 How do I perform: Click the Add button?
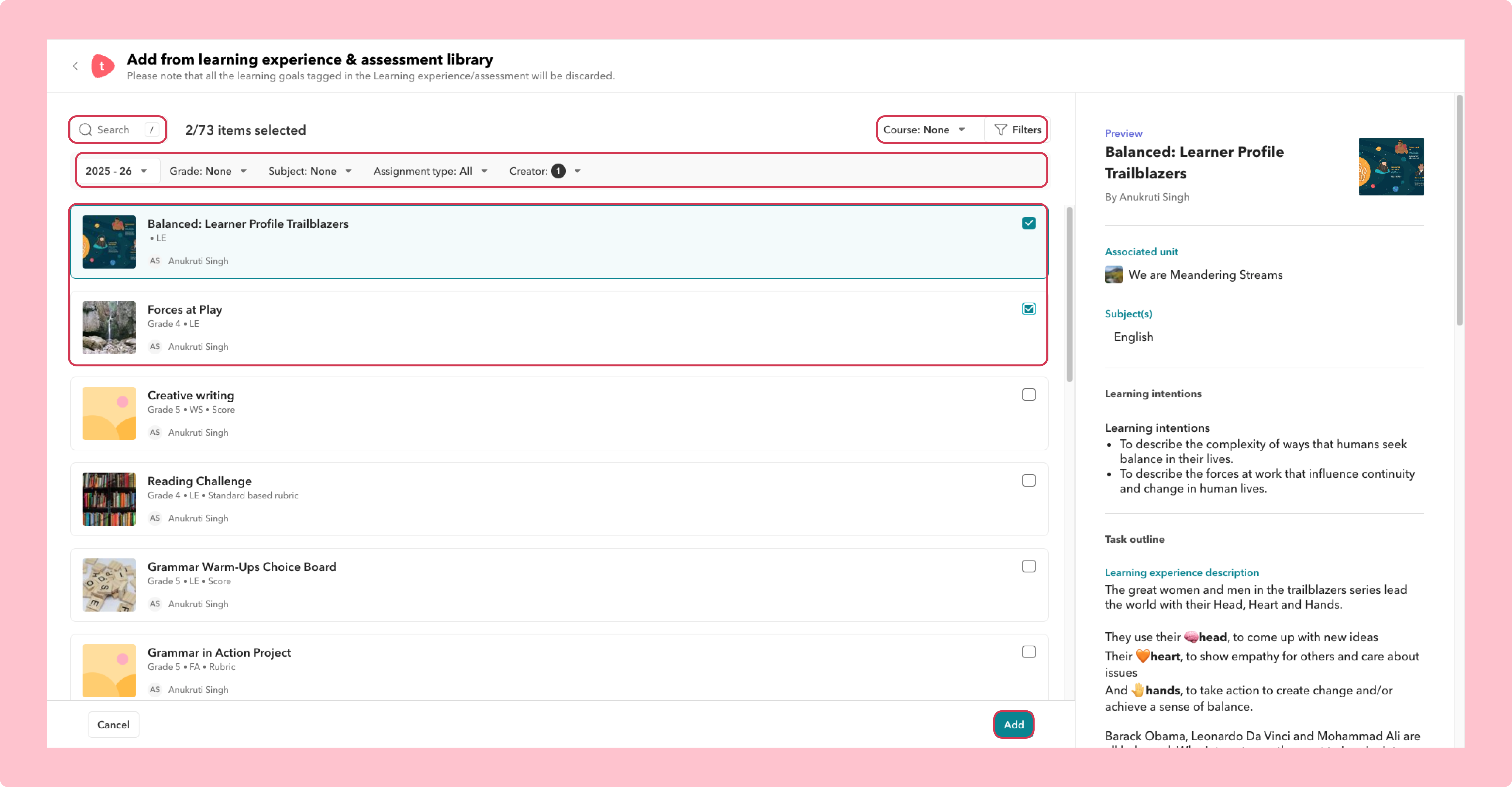(1014, 725)
